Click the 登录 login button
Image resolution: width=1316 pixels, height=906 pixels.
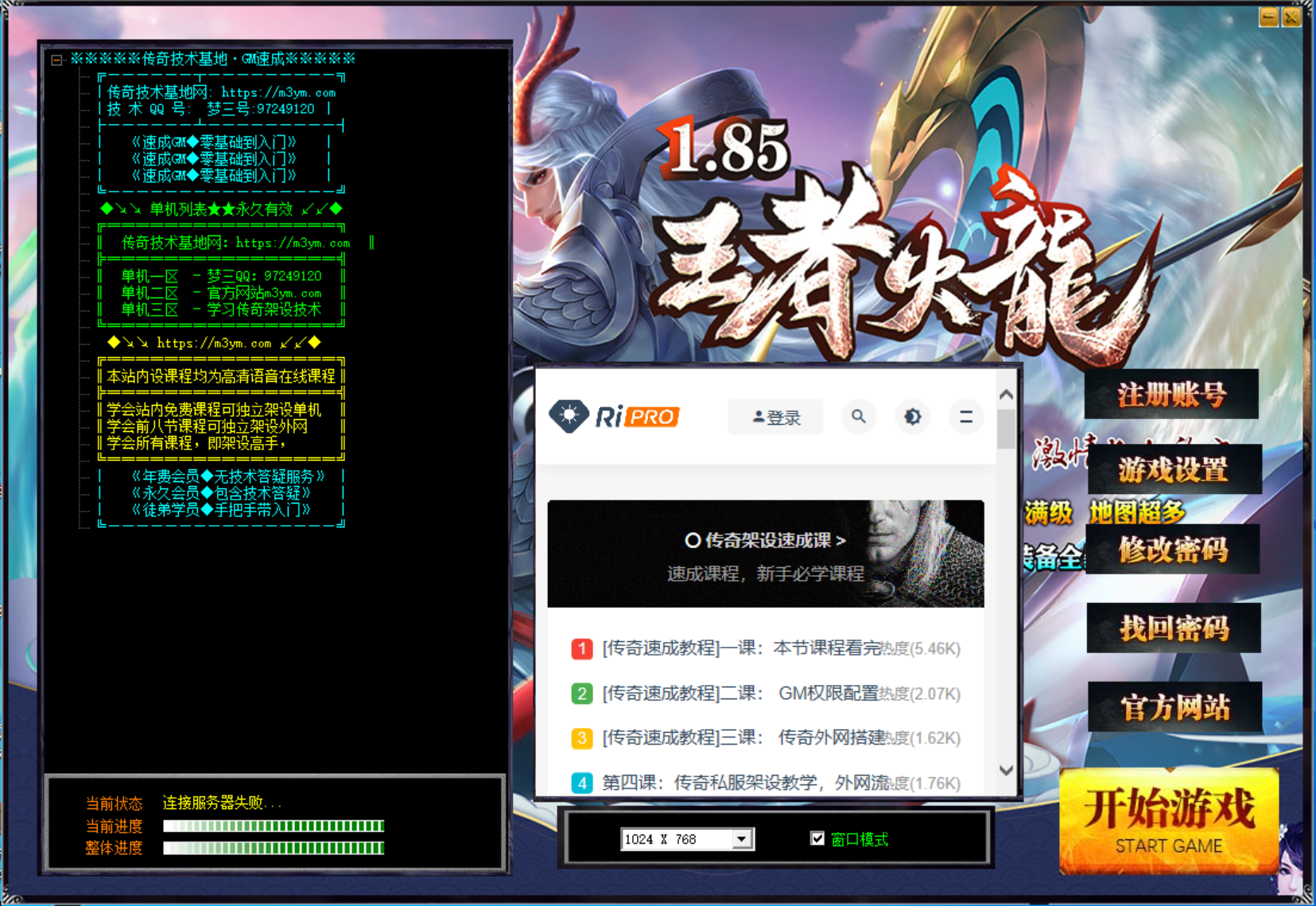click(775, 417)
